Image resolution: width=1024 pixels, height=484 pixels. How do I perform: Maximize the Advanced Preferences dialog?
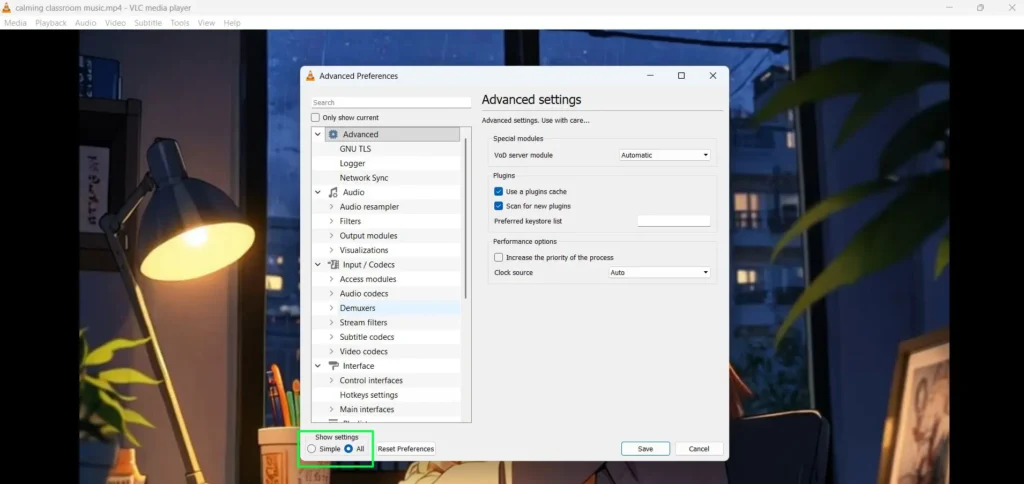(x=681, y=76)
